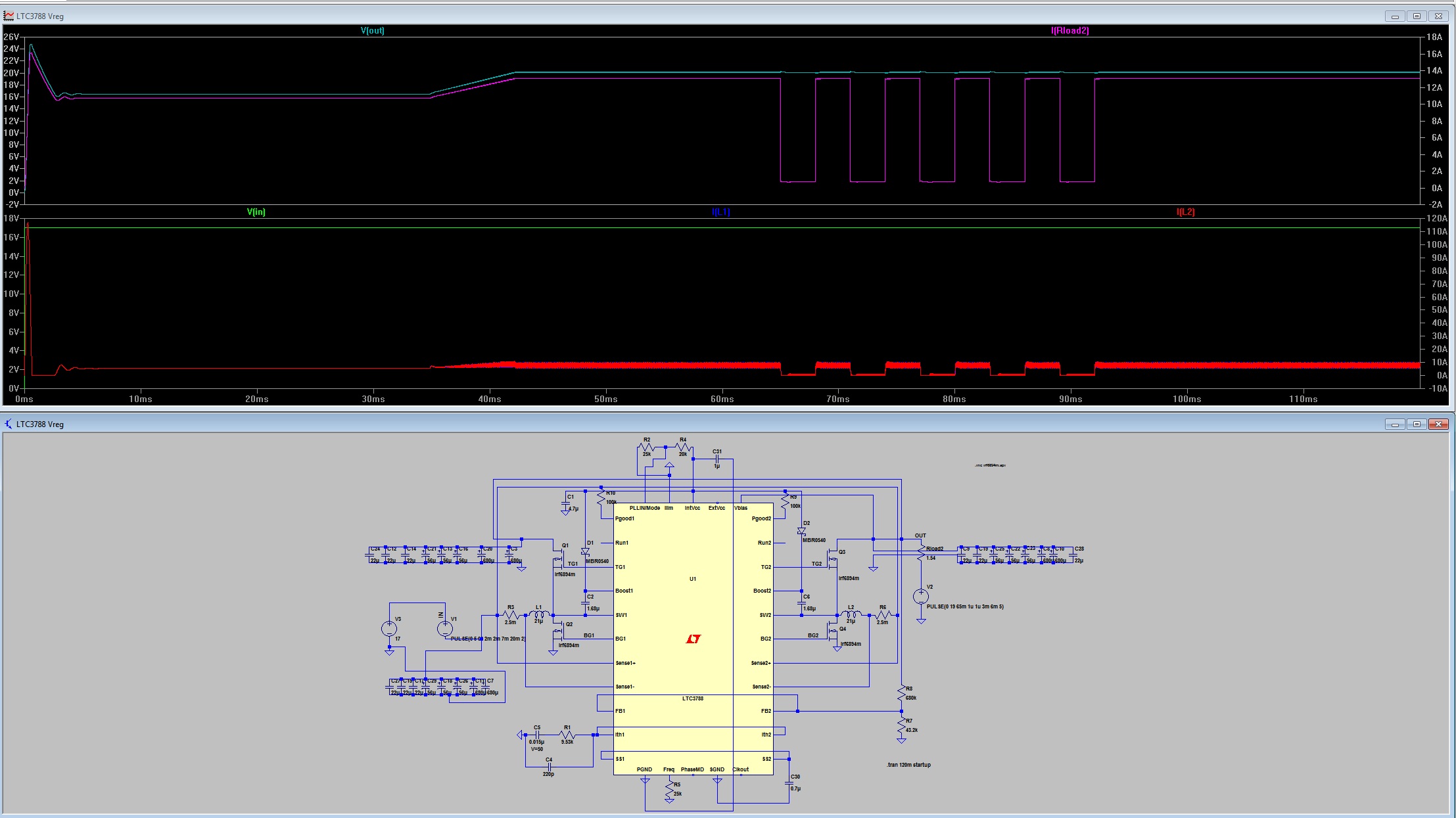Select boost capacitor C6 1.68µ
Image resolution: width=1456 pixels, height=818 pixels.
pyautogui.click(x=802, y=602)
